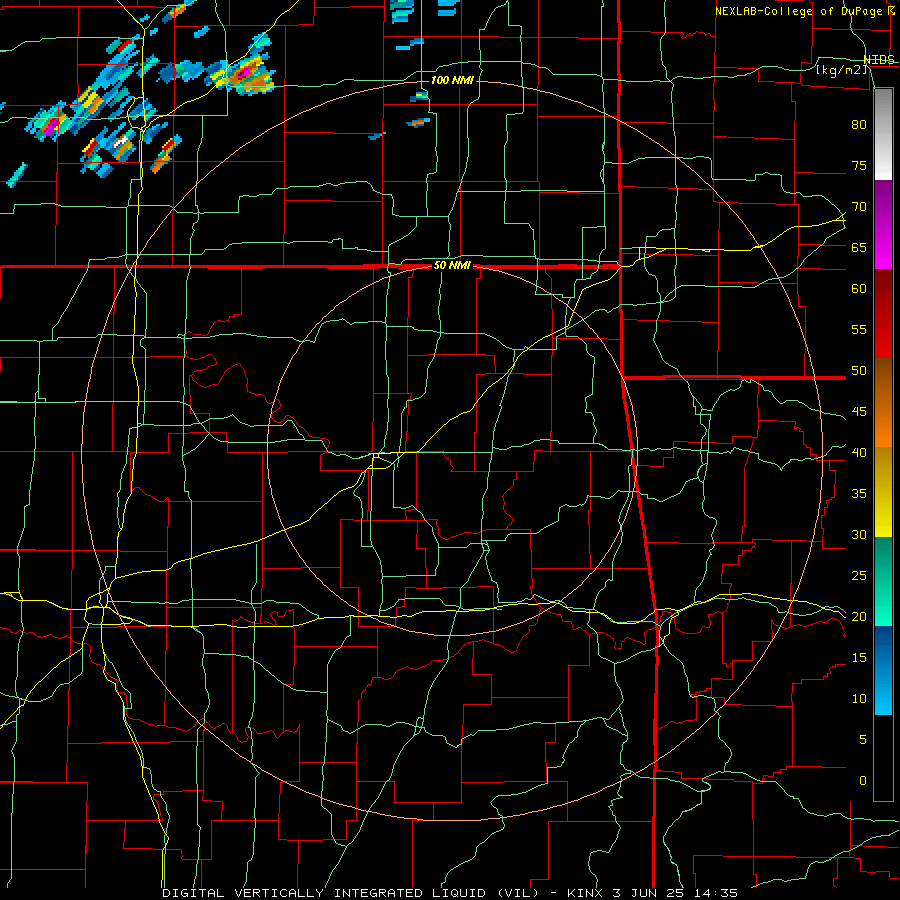
Task: Click the [kg/m2] units label
Action: pyautogui.click(x=841, y=70)
